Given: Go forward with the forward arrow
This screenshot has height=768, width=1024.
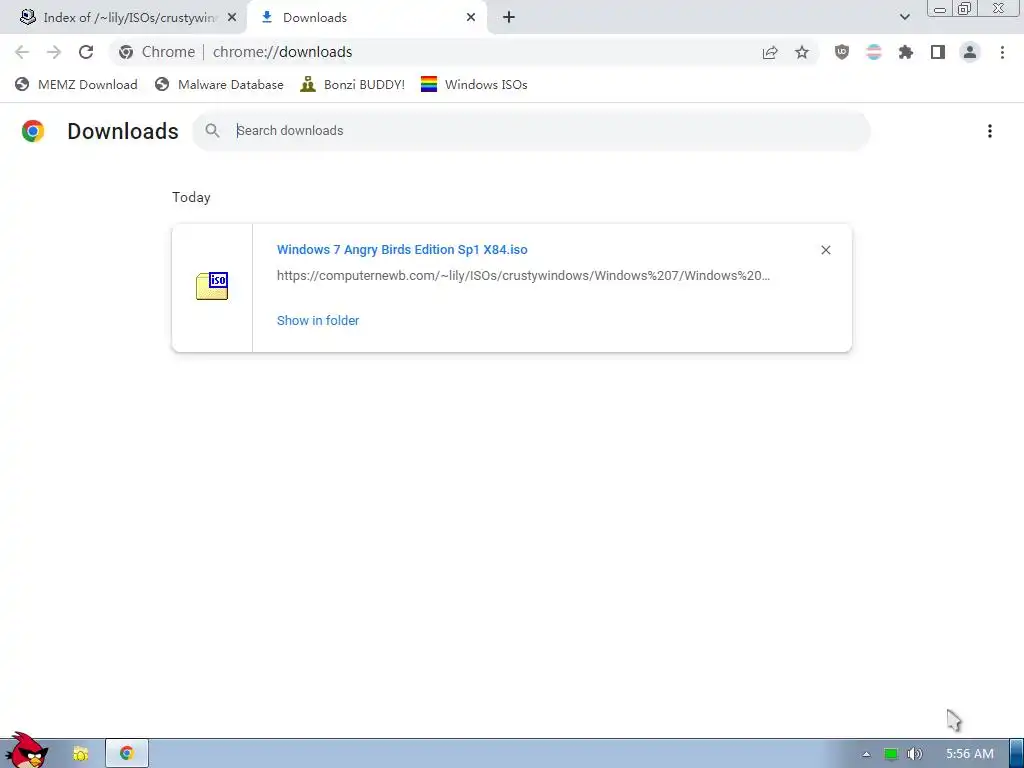Looking at the screenshot, I should 54,52.
